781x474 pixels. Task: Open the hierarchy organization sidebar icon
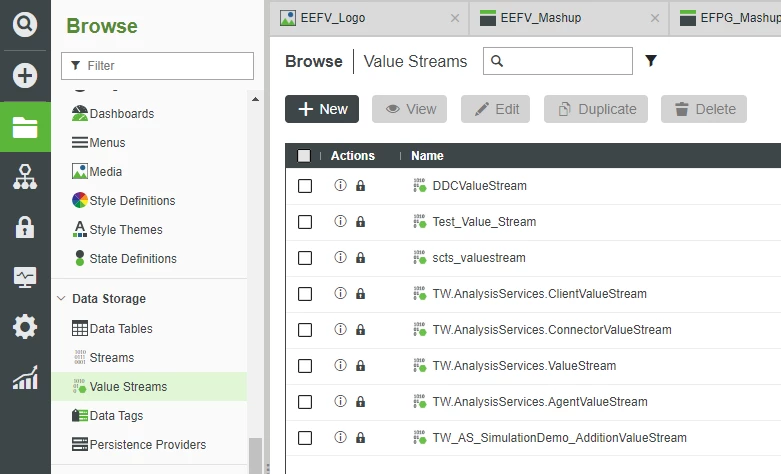[x=25, y=177]
